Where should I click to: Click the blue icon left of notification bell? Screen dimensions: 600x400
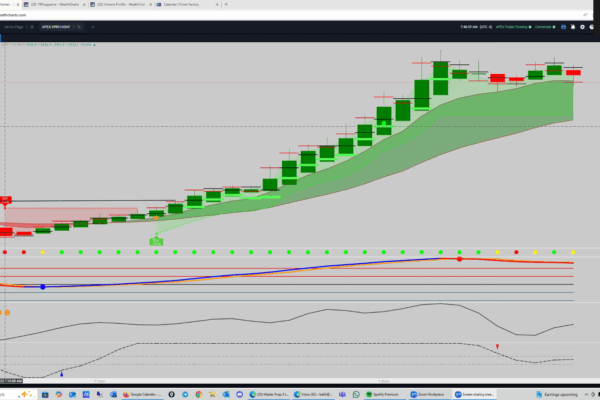pos(563,27)
